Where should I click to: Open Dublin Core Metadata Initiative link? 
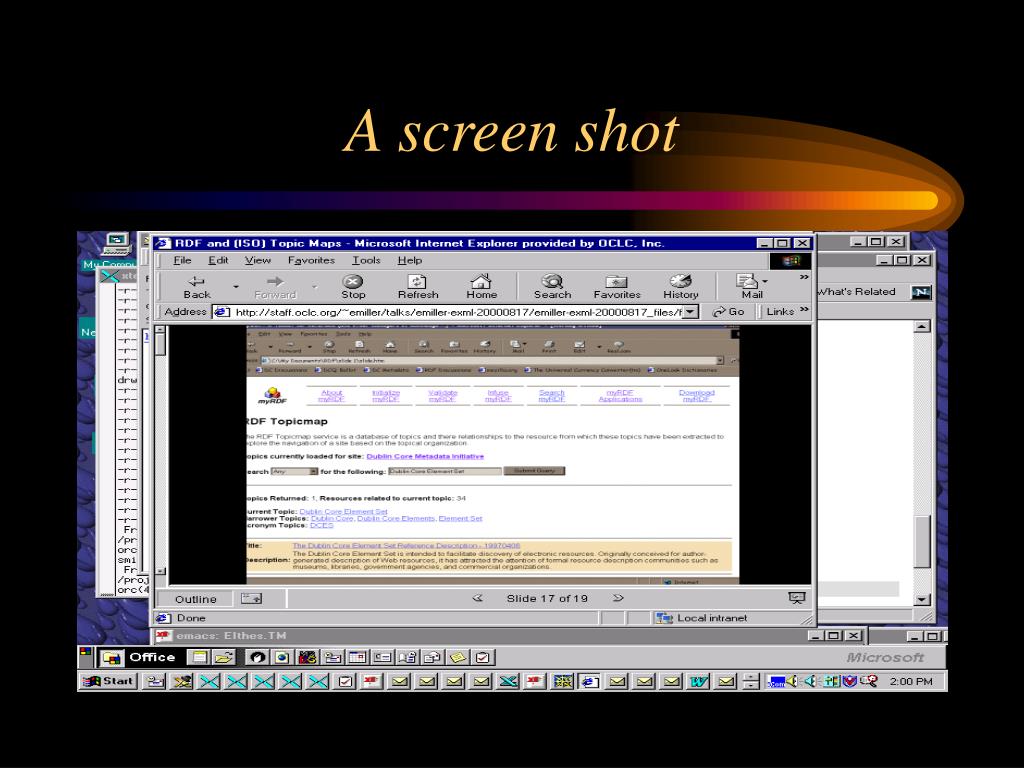[425, 456]
